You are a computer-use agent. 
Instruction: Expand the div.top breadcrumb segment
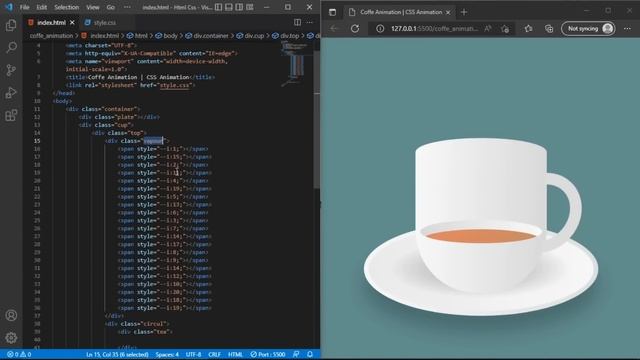coord(286,36)
